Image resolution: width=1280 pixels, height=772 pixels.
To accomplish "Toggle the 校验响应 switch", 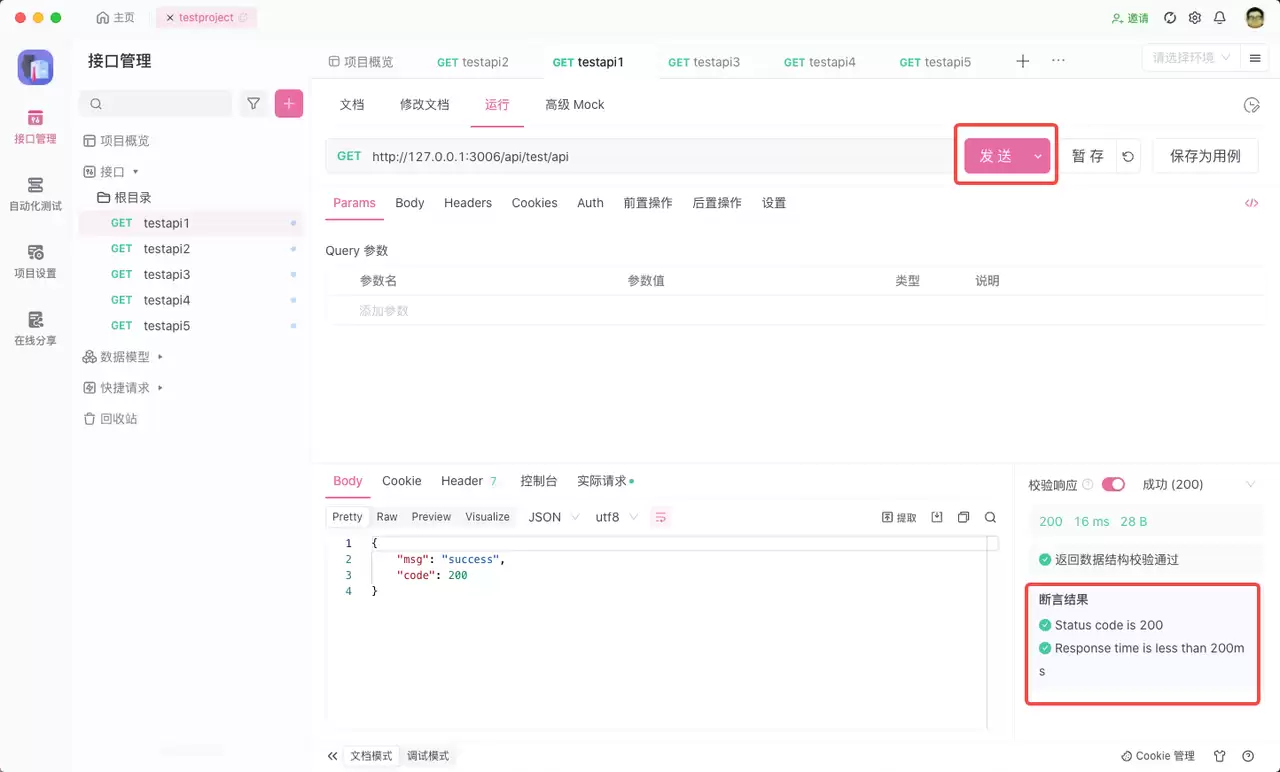I will (x=1113, y=484).
